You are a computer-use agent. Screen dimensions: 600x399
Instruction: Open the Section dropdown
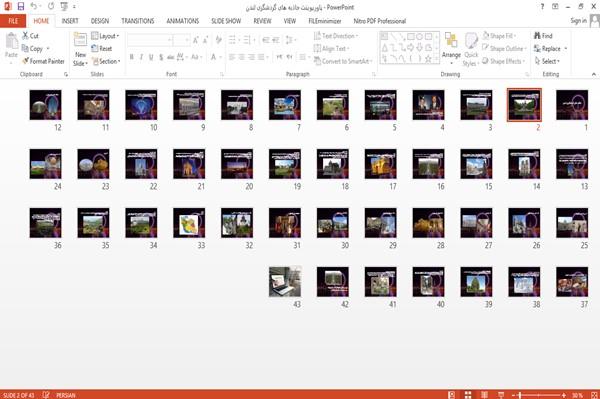(106, 61)
